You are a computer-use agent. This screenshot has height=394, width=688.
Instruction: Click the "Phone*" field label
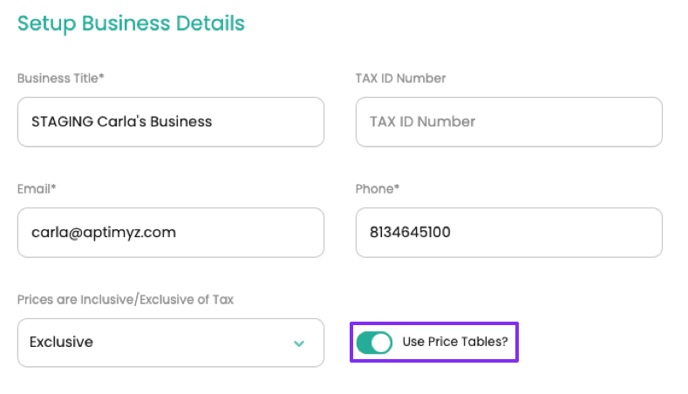377,189
